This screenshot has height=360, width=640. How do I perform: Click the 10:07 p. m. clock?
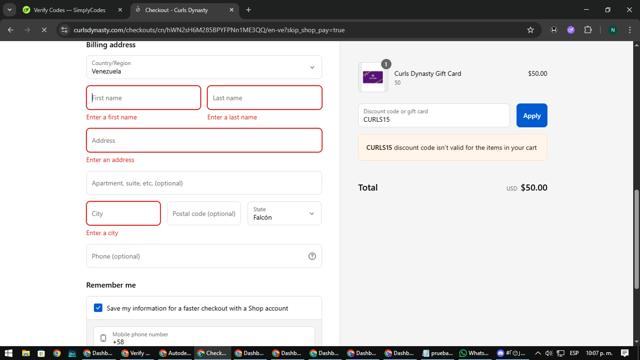599,353
